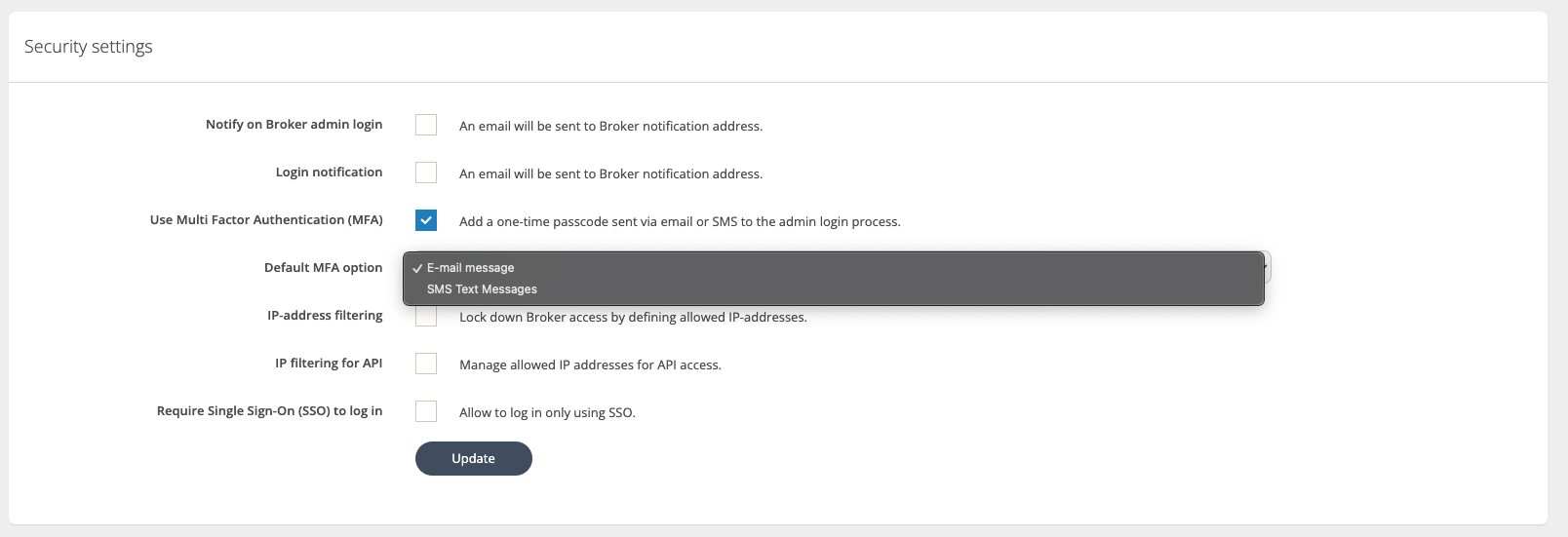The height and width of the screenshot is (537, 1568).
Task: Click the Default MFA option dropdown arrow
Action: pos(1266,267)
